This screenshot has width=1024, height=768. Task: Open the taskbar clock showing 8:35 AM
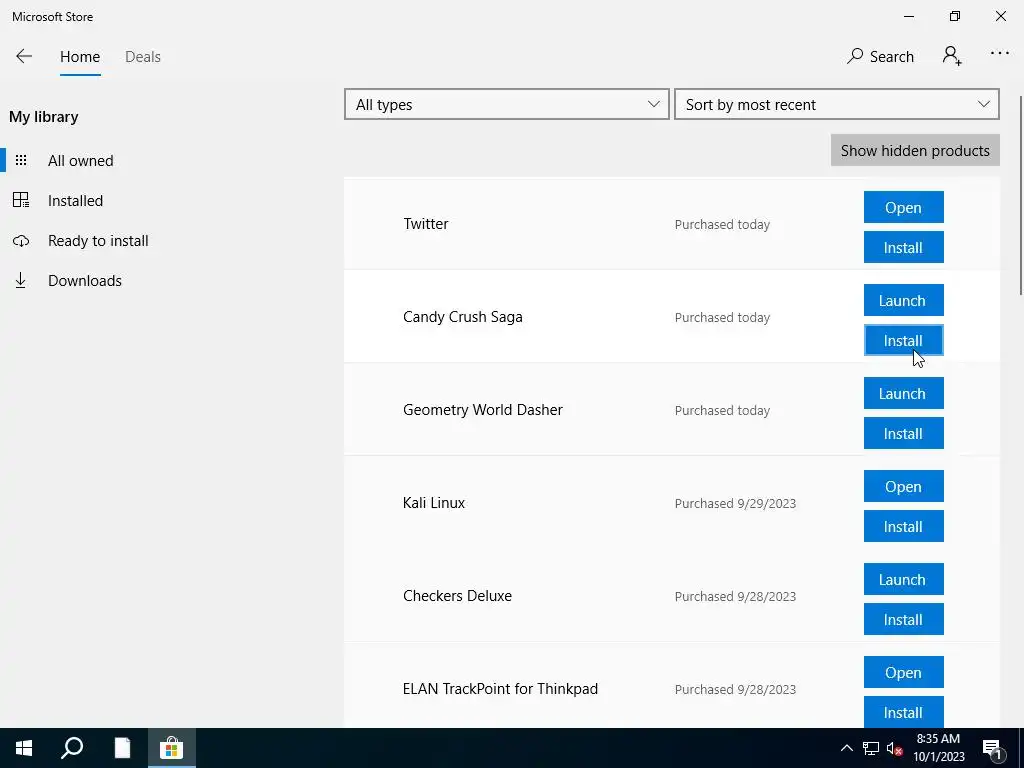coord(938,748)
